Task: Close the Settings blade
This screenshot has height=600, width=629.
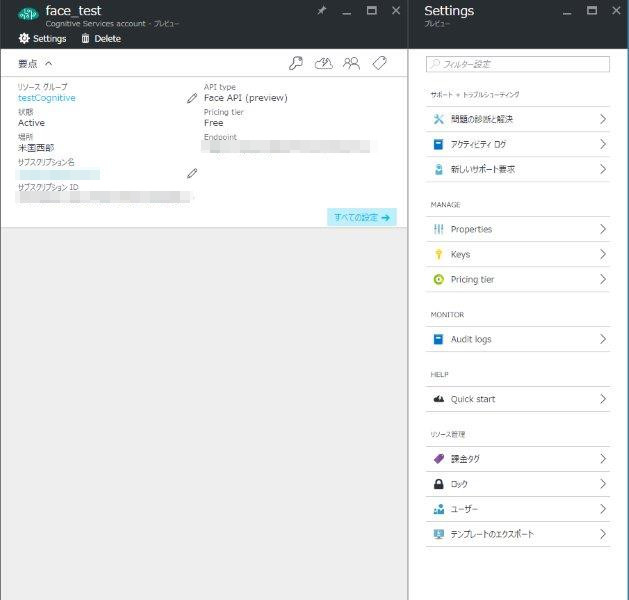Action: 617,11
